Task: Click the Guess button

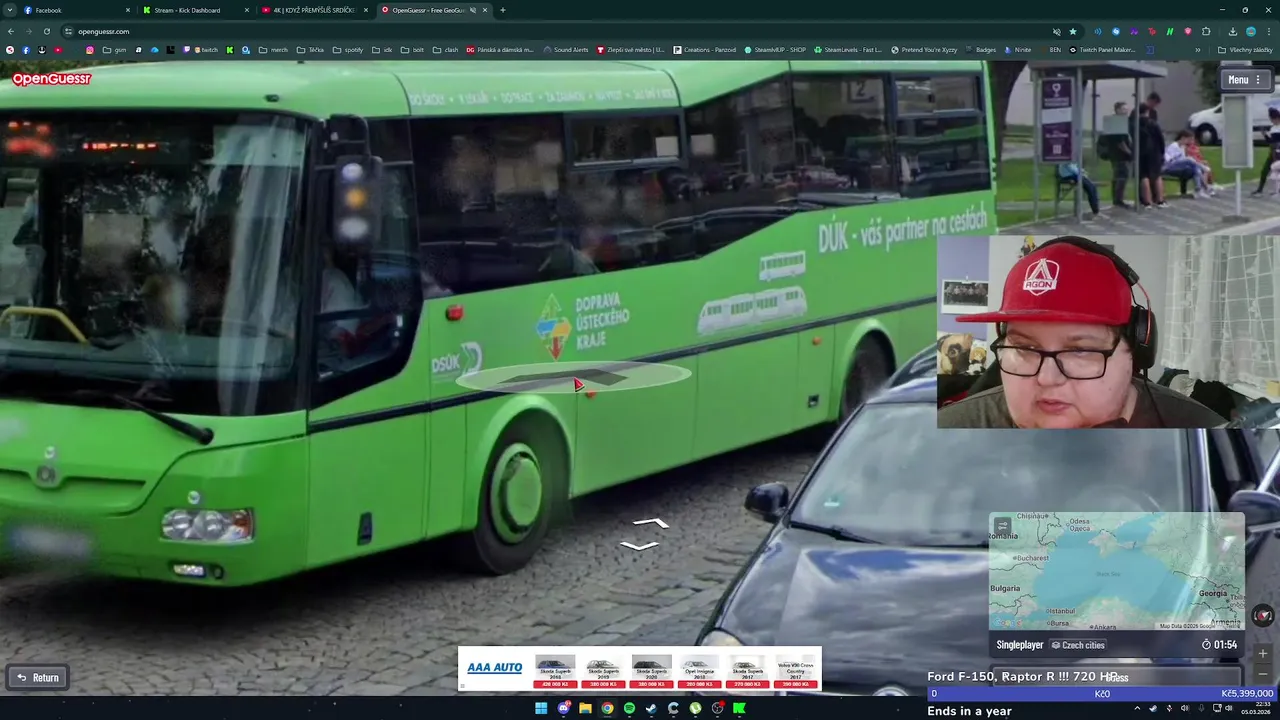Action: [x=1116, y=677]
